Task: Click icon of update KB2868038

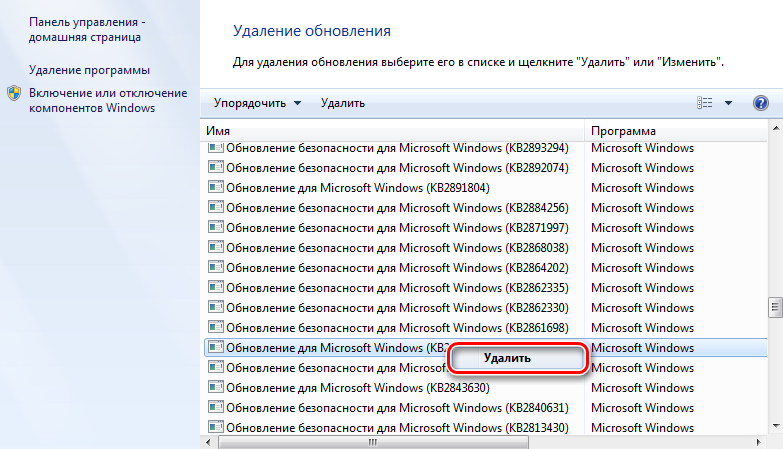Action: point(215,248)
